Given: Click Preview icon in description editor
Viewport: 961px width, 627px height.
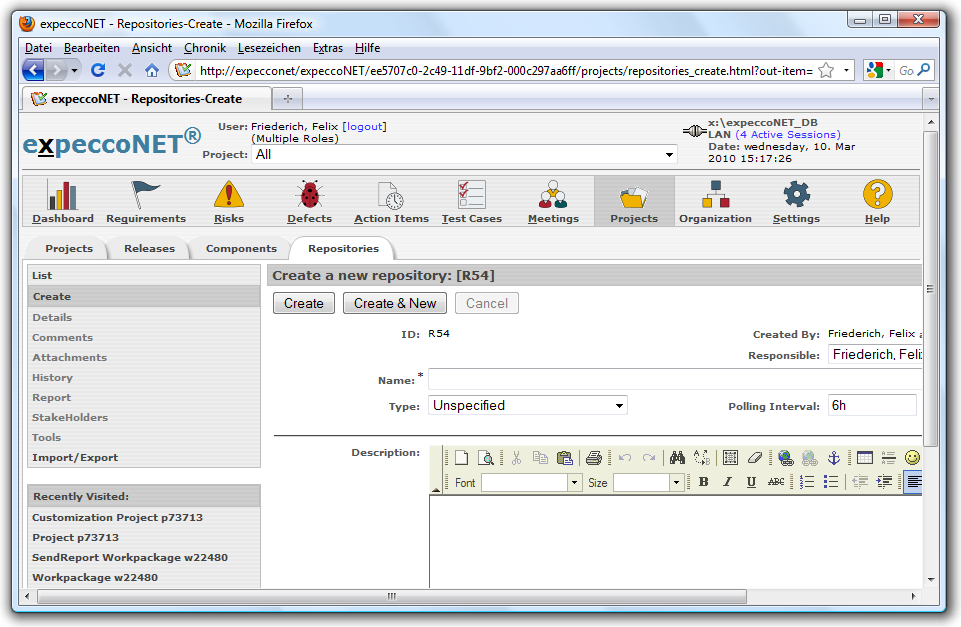Looking at the screenshot, I should [485, 458].
